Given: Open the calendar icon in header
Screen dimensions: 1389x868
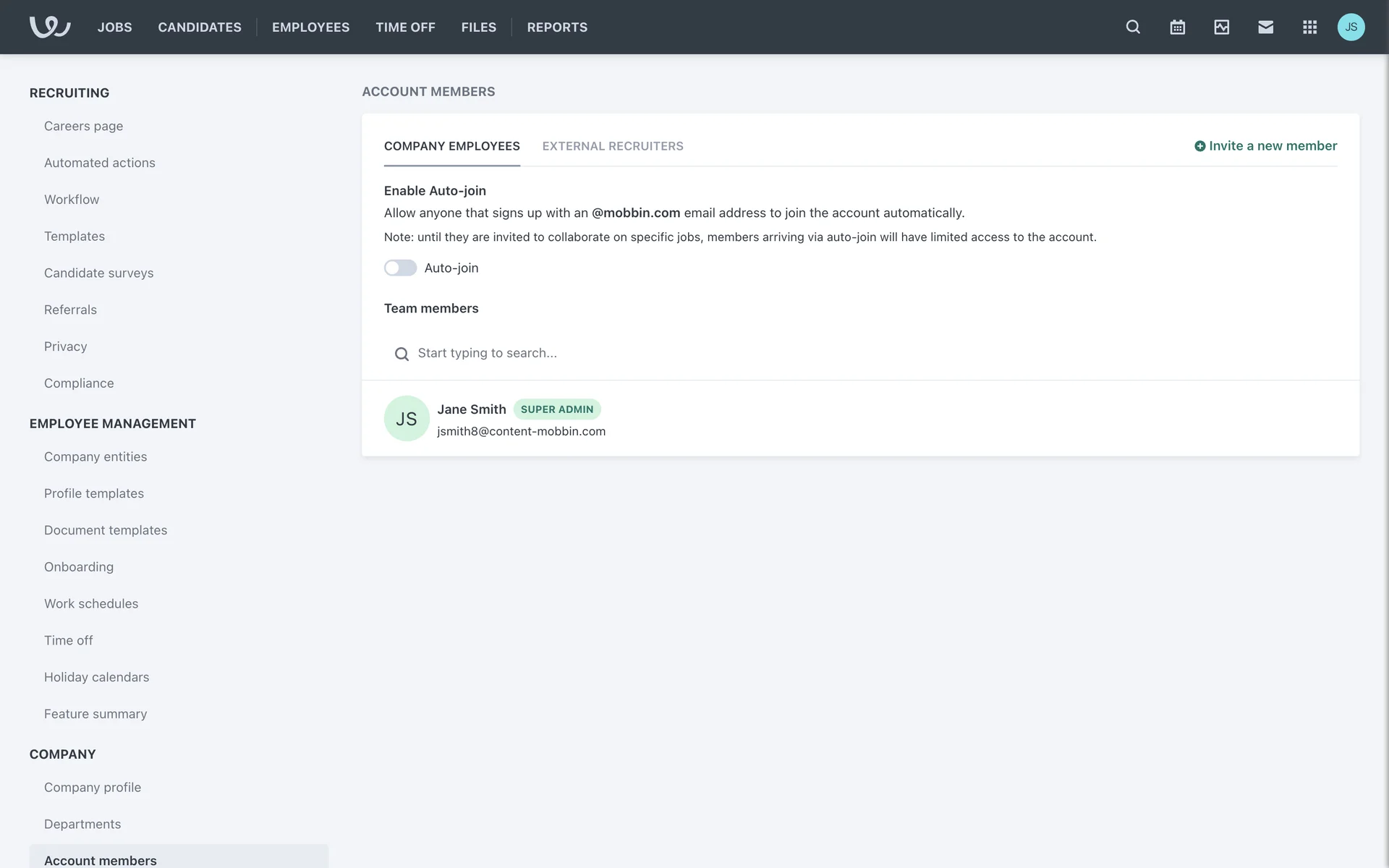Looking at the screenshot, I should (x=1177, y=27).
